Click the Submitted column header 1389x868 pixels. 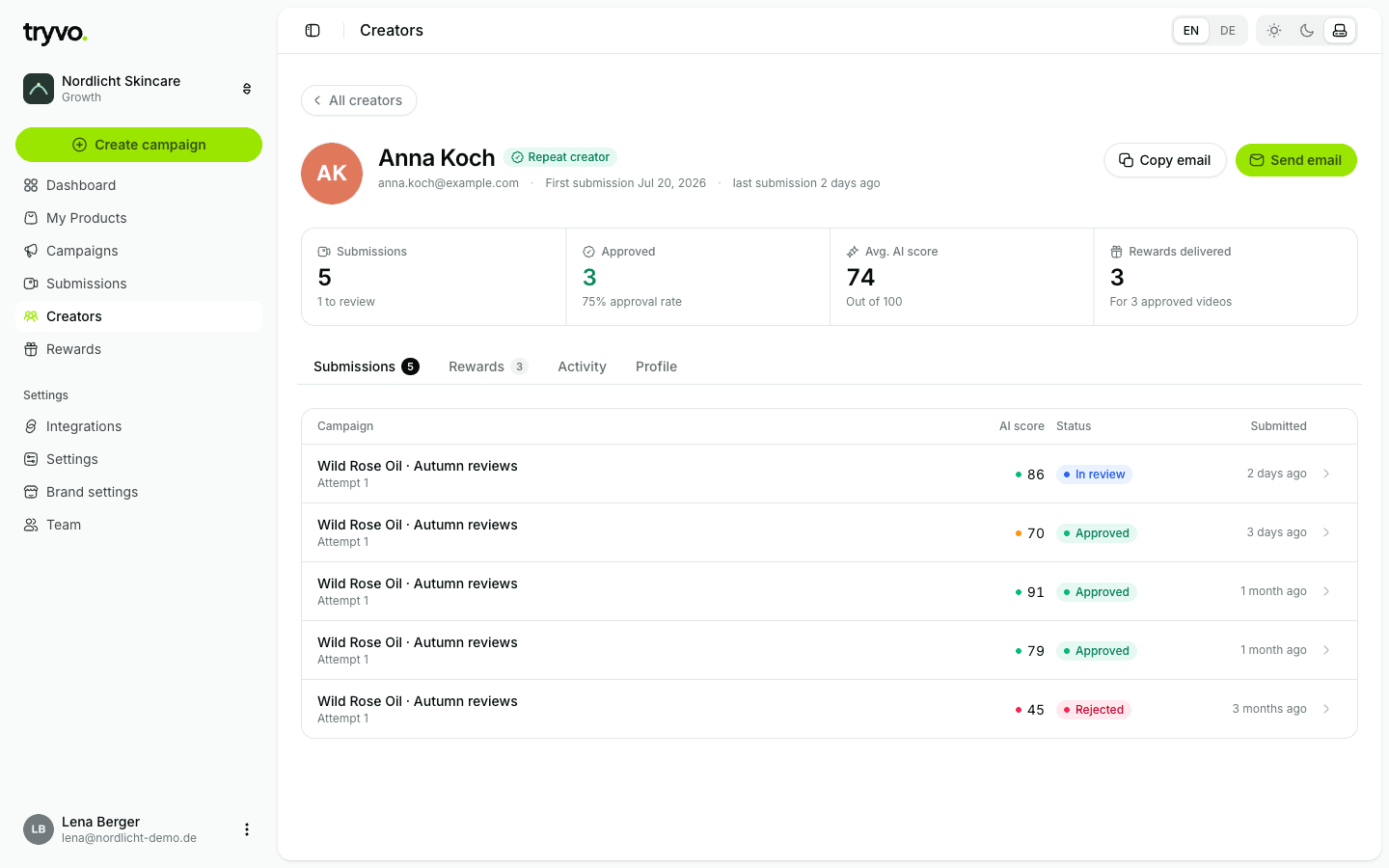(x=1278, y=426)
